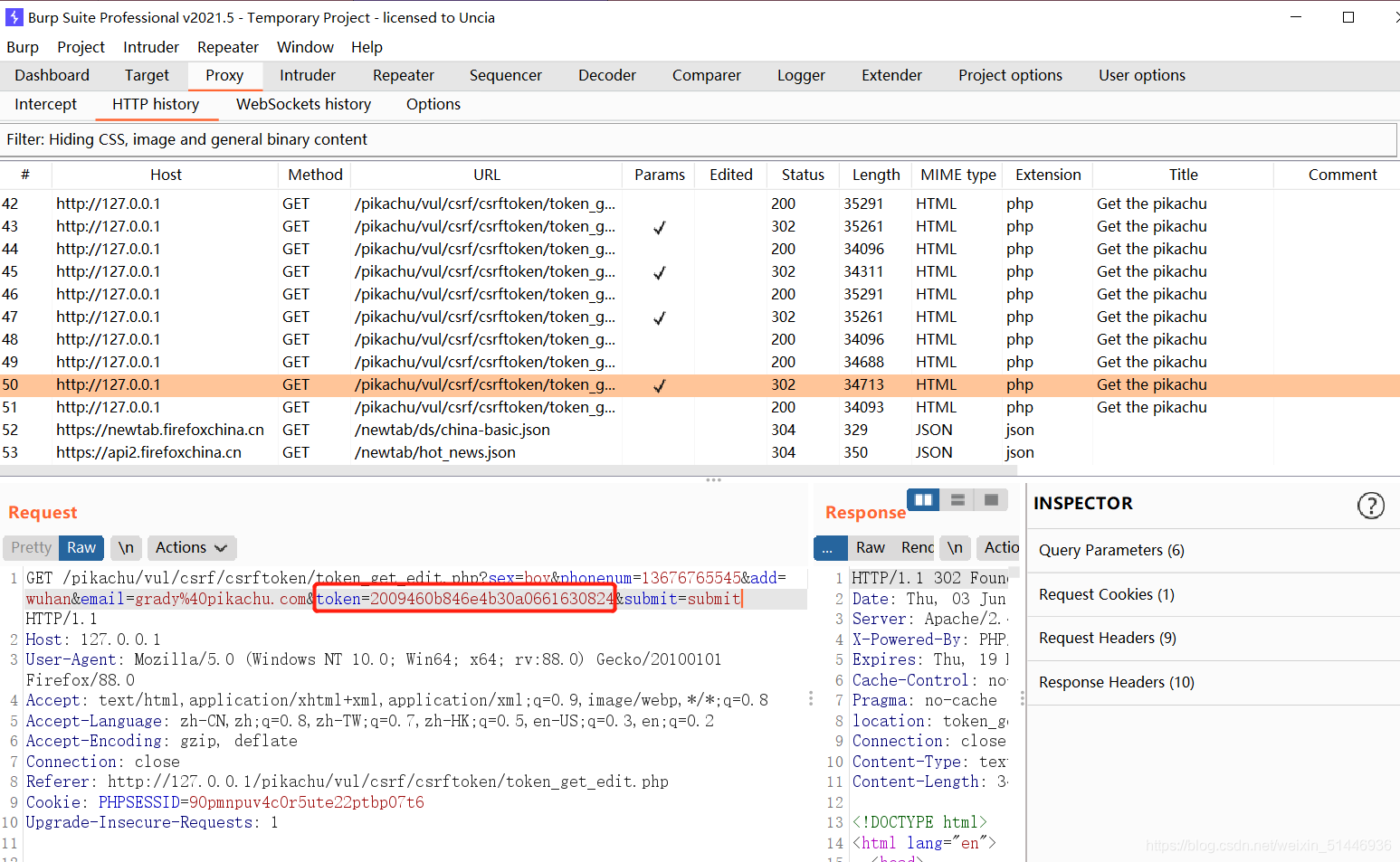
Task: Select side-by-side layout icon
Action: click(x=923, y=499)
